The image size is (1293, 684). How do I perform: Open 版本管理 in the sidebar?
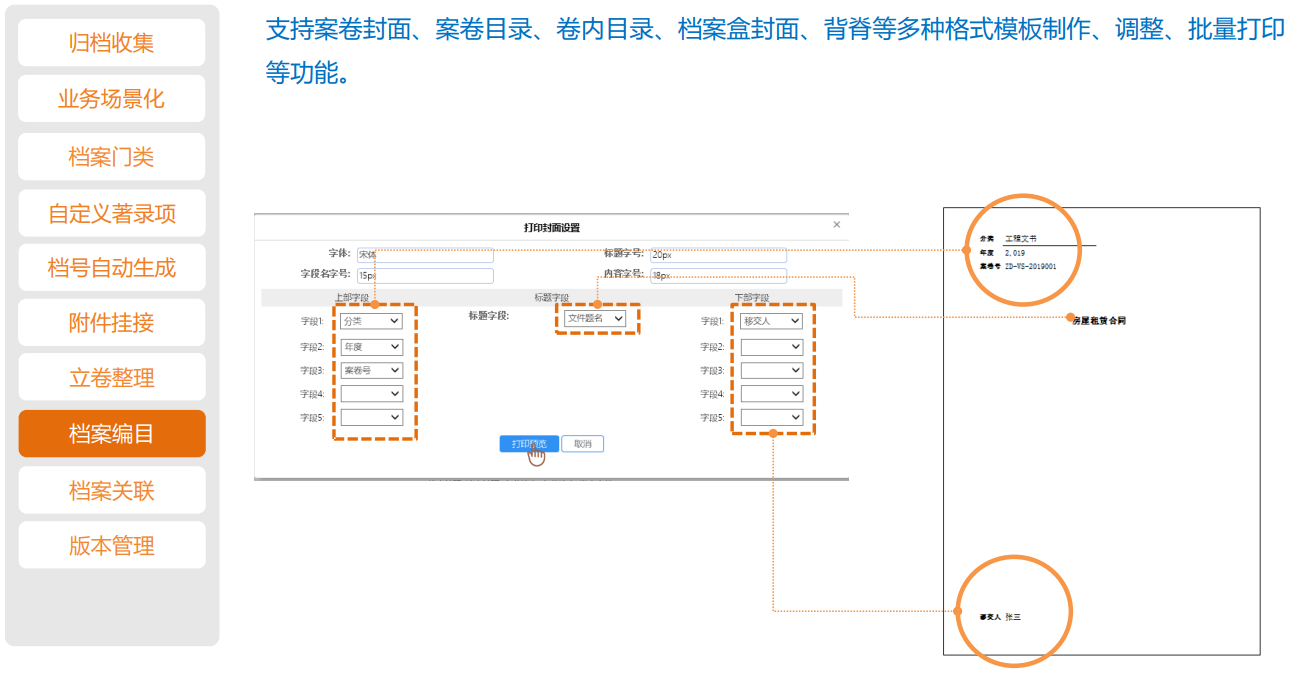[x=112, y=546]
